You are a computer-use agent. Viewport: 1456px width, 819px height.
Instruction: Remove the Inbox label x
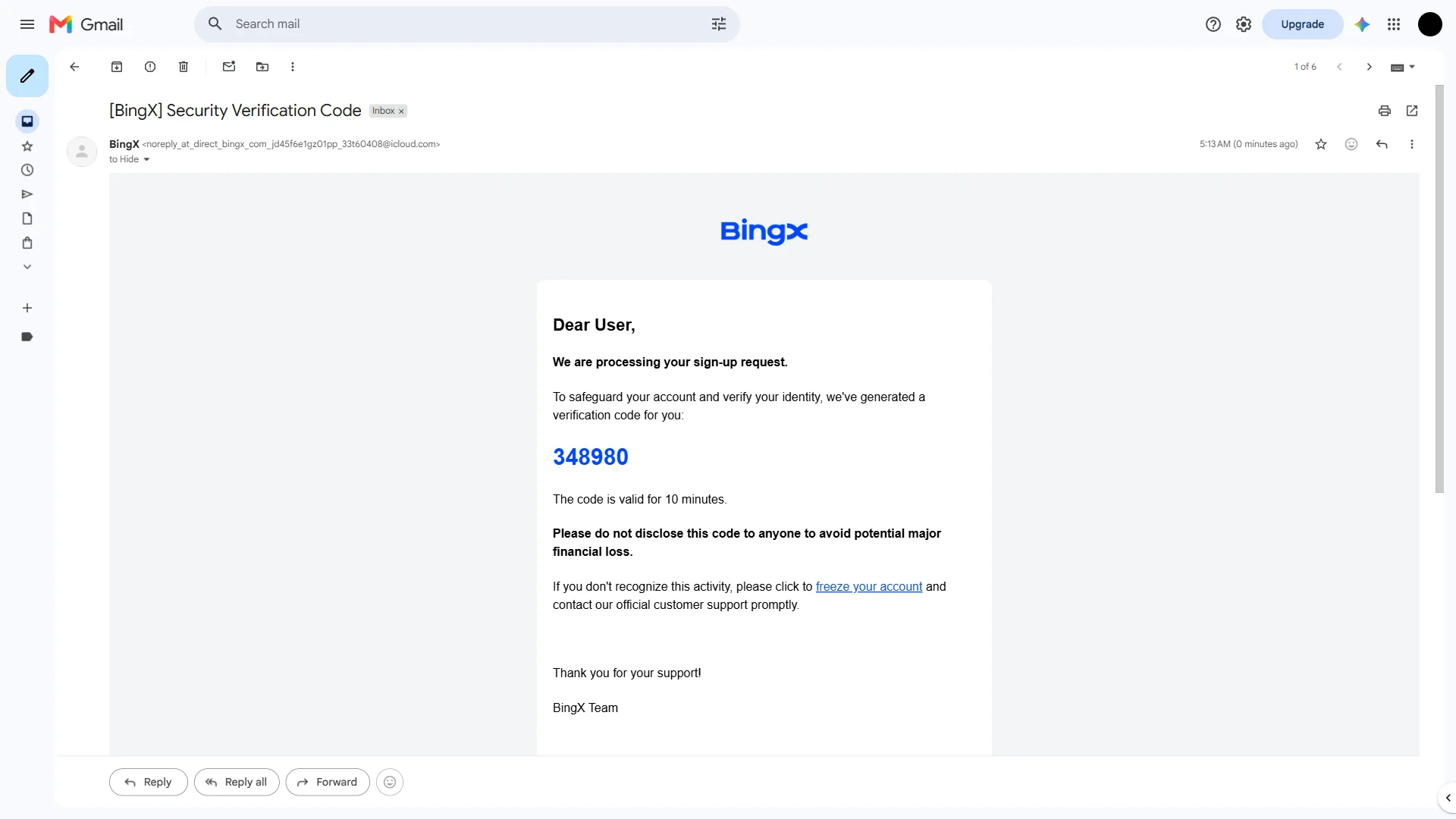coord(401,111)
